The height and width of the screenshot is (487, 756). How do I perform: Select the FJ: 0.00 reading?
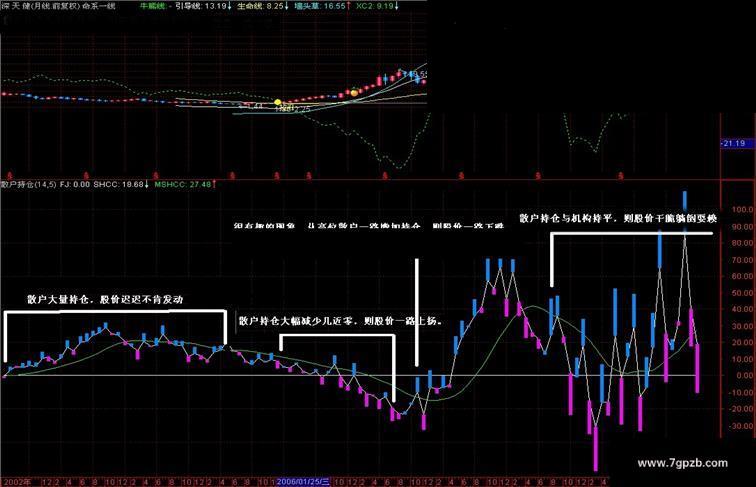coord(75,184)
